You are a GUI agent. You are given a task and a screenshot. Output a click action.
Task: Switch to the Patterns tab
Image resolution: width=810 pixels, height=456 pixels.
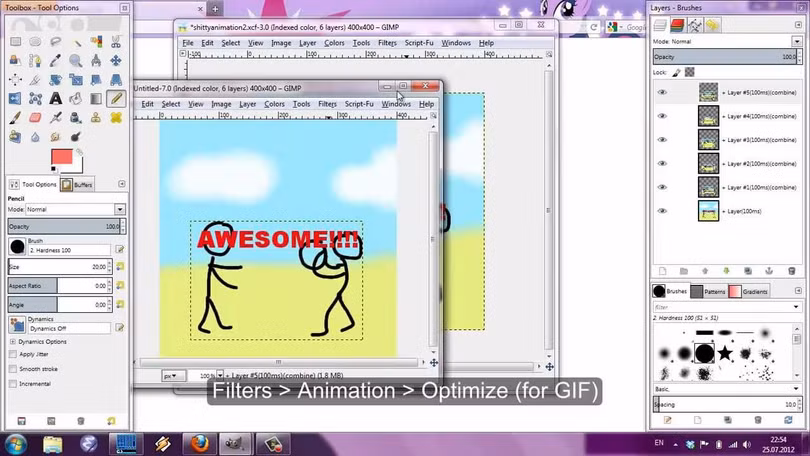point(708,291)
